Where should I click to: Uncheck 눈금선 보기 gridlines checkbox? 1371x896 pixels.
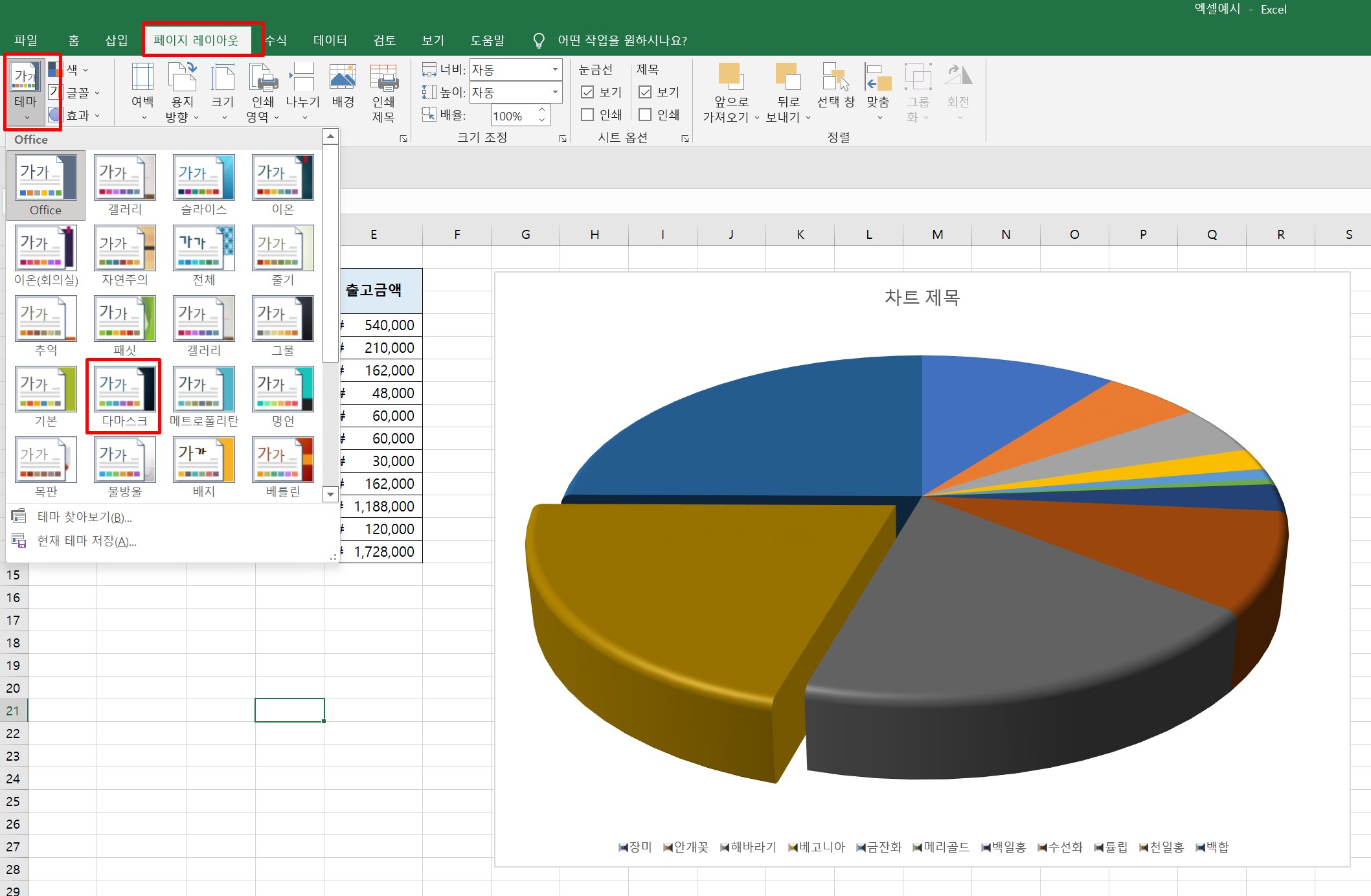588,92
